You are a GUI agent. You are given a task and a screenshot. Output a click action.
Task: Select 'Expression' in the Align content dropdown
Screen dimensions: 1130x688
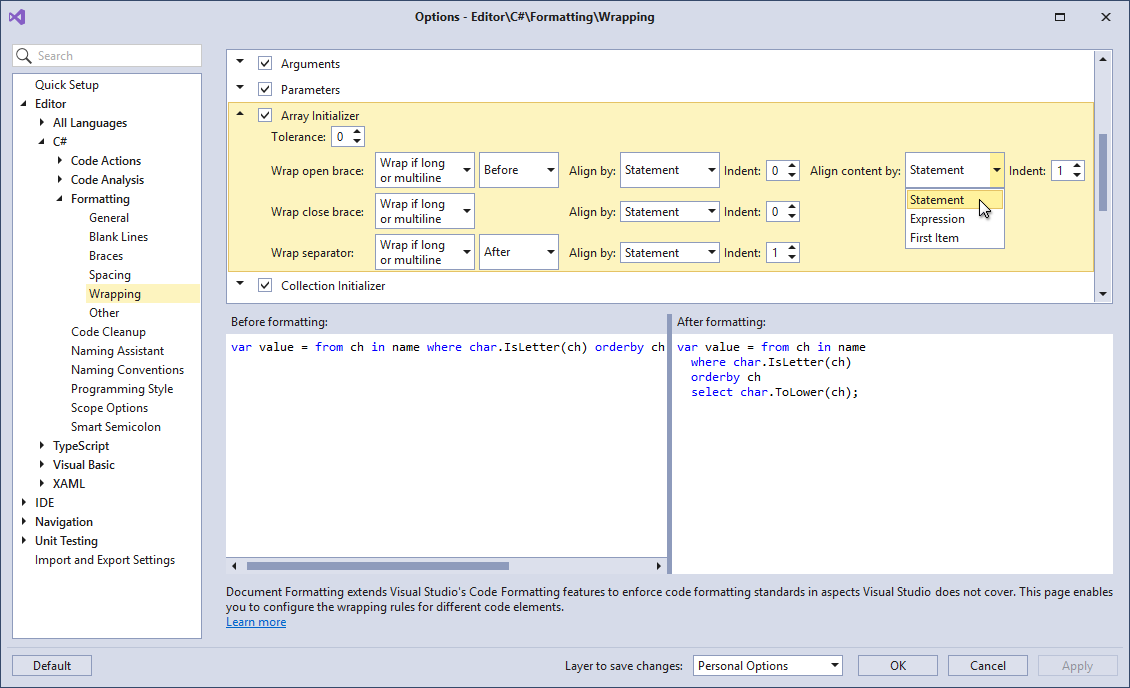pos(937,219)
